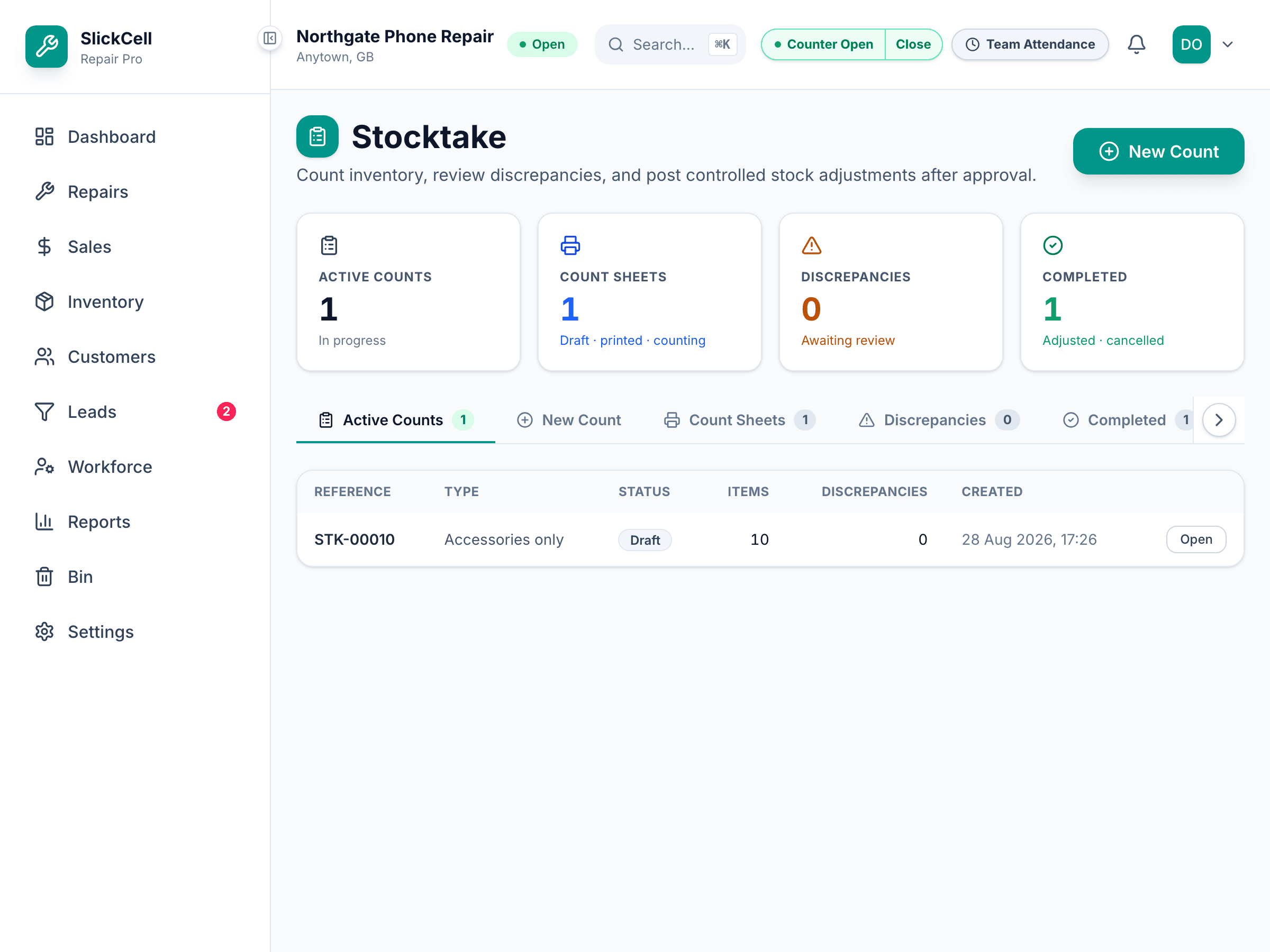Go to Repairs in the sidebar

[135, 191]
